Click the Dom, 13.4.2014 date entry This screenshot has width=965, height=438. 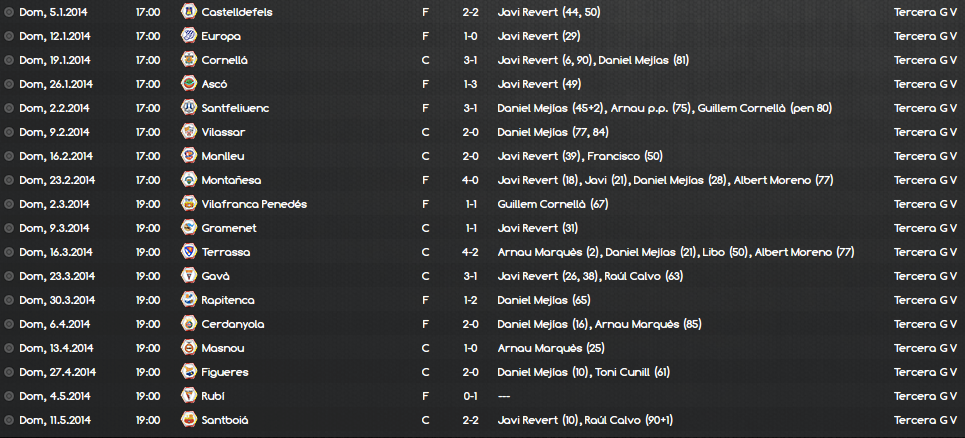point(56,348)
